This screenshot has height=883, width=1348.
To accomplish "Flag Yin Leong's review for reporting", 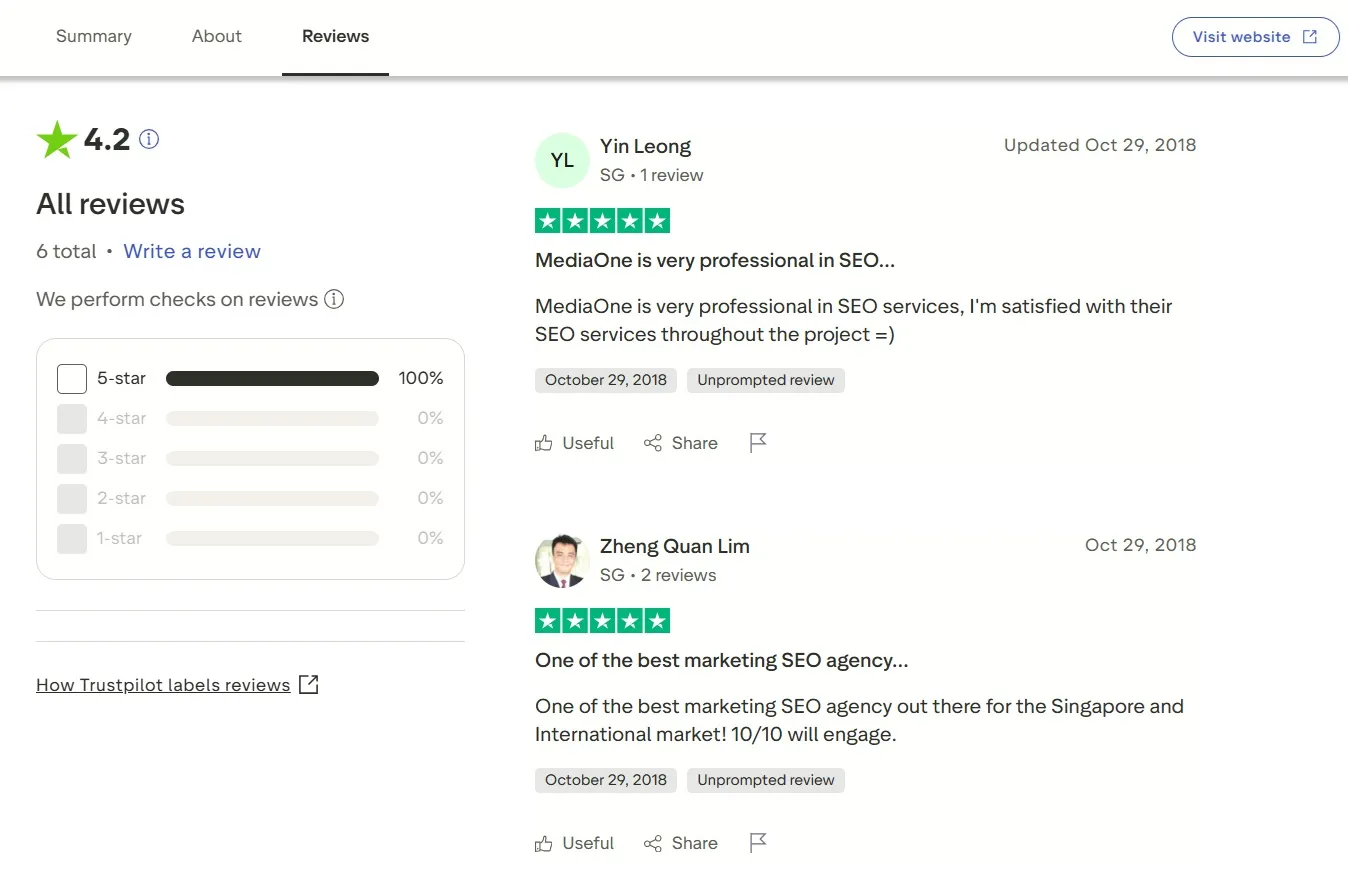I will 757,443.
